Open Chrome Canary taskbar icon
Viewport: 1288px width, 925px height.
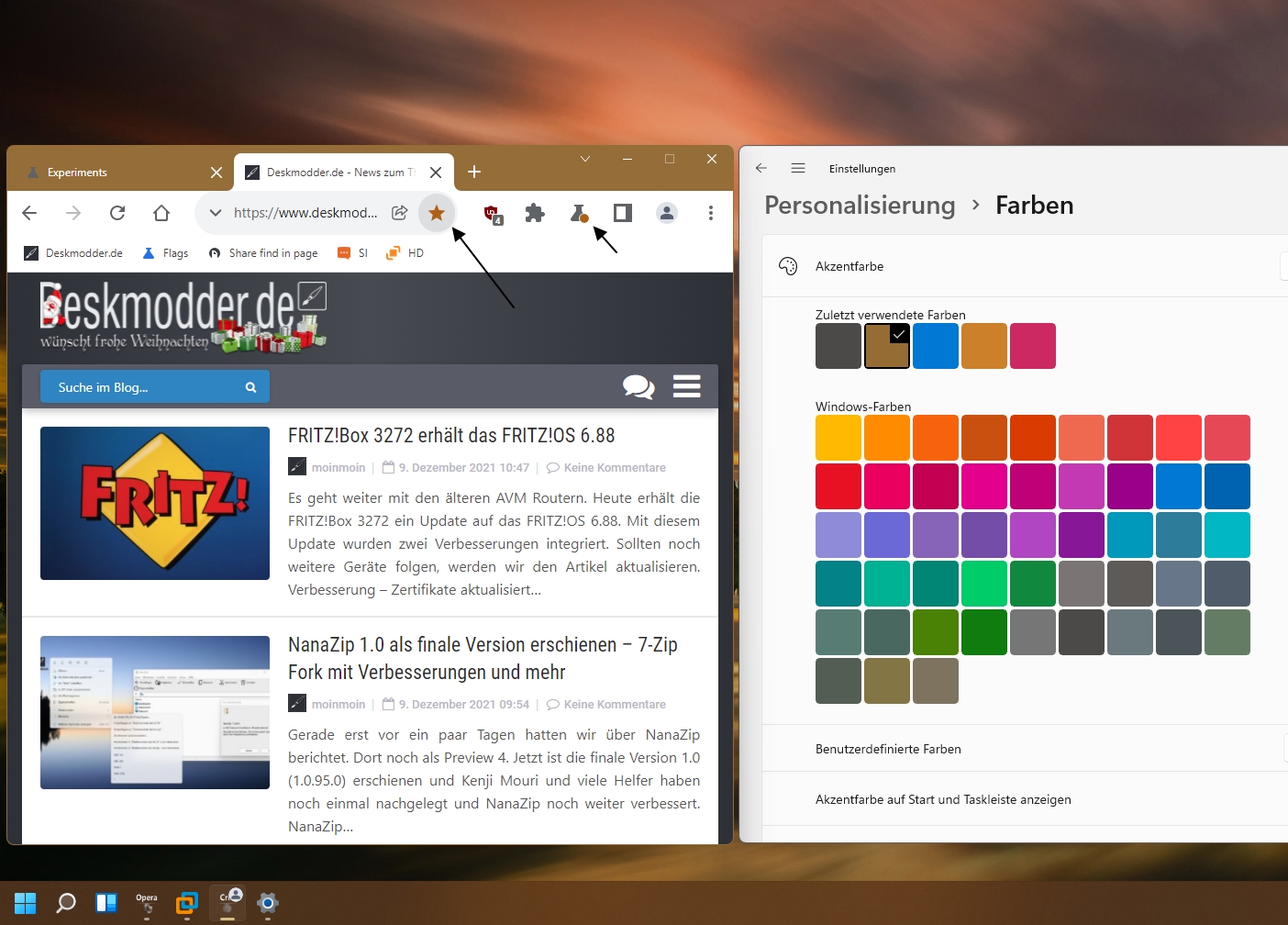point(228,903)
